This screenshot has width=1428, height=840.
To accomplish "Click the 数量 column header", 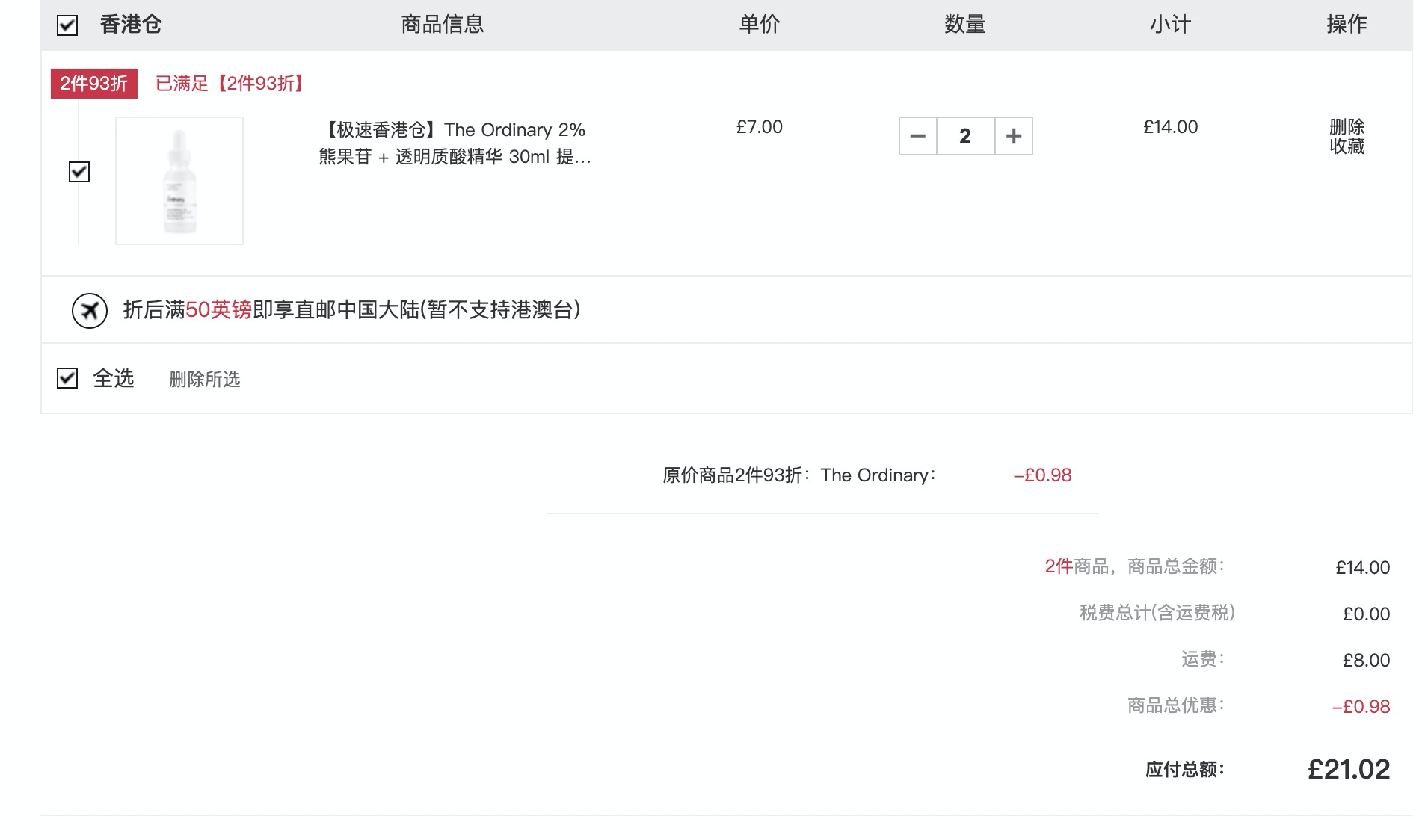I will [965, 25].
